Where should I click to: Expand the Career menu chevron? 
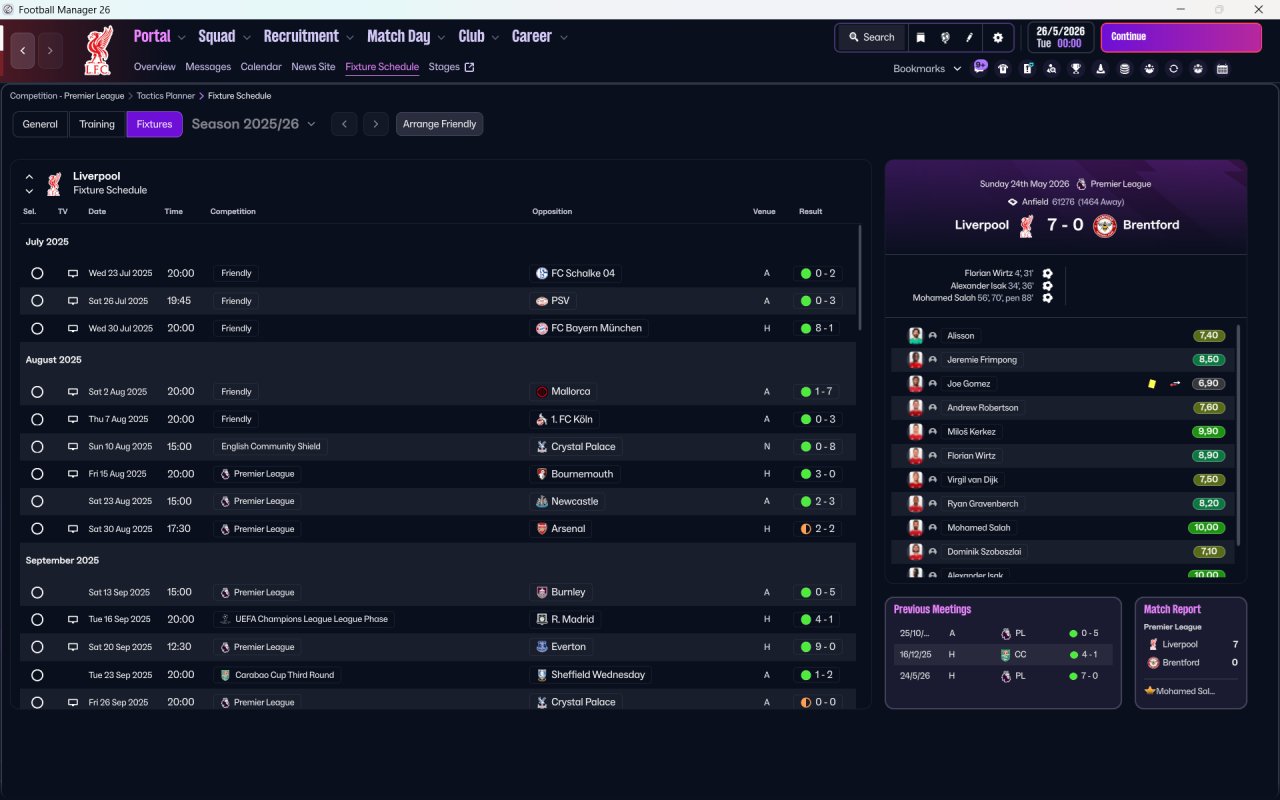563,38
